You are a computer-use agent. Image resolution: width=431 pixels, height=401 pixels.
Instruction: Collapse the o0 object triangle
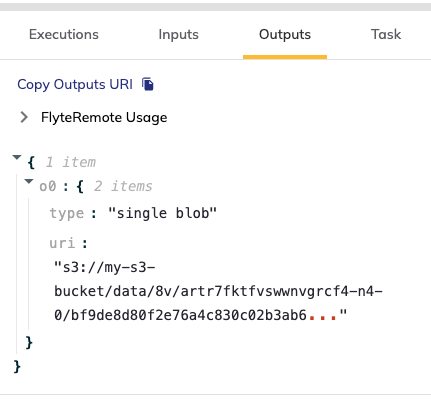click(x=29, y=181)
